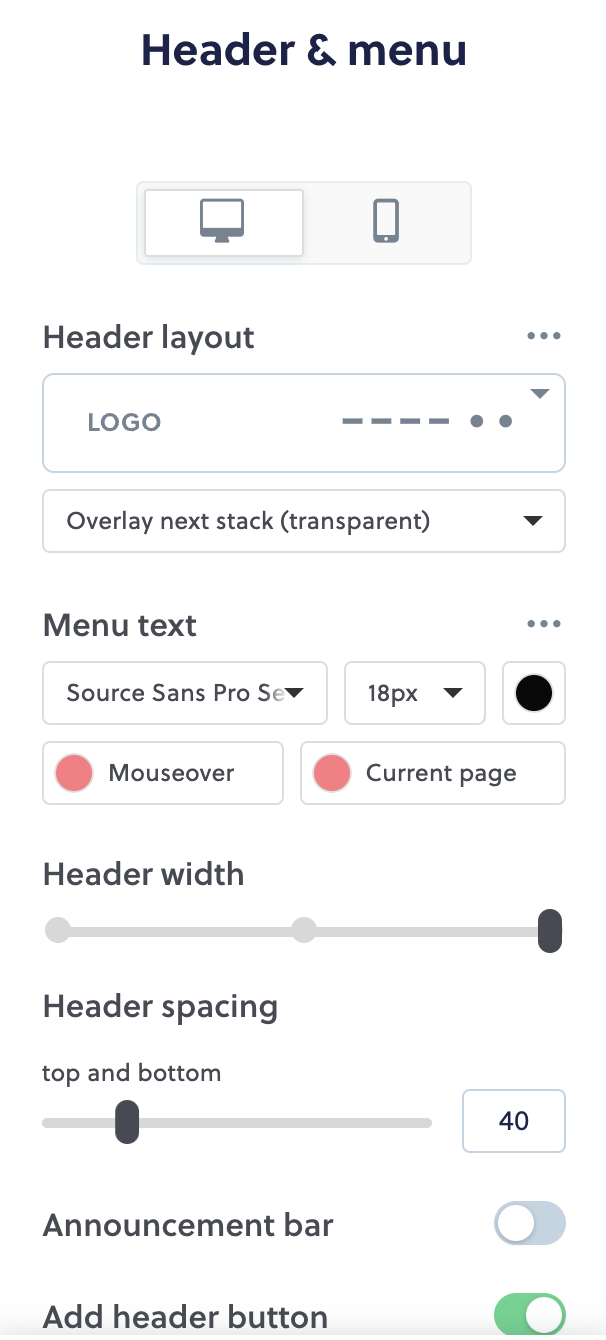This screenshot has height=1340, width=606.
Task: Click the Mouseover pink color circle
Action: 74,773
